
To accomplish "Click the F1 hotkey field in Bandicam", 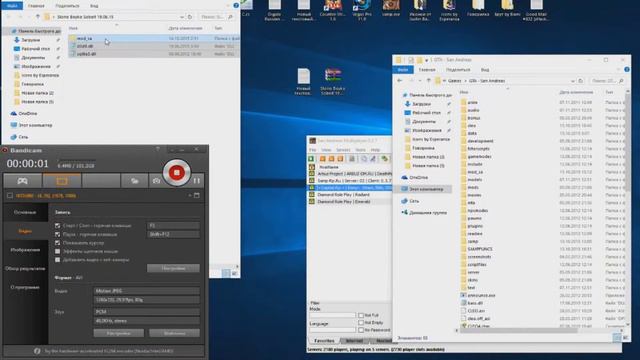I will [173, 225].
